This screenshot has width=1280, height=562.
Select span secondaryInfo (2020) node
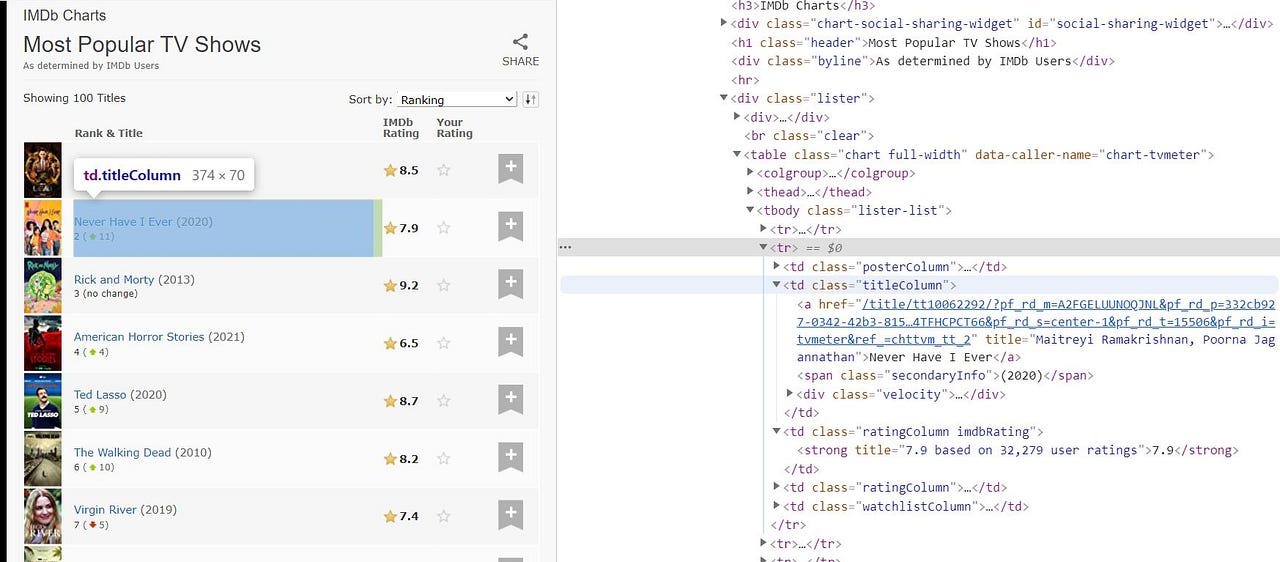click(945, 376)
